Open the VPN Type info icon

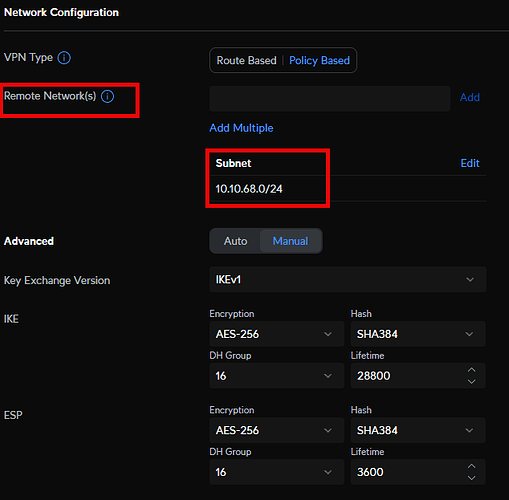pos(64,58)
